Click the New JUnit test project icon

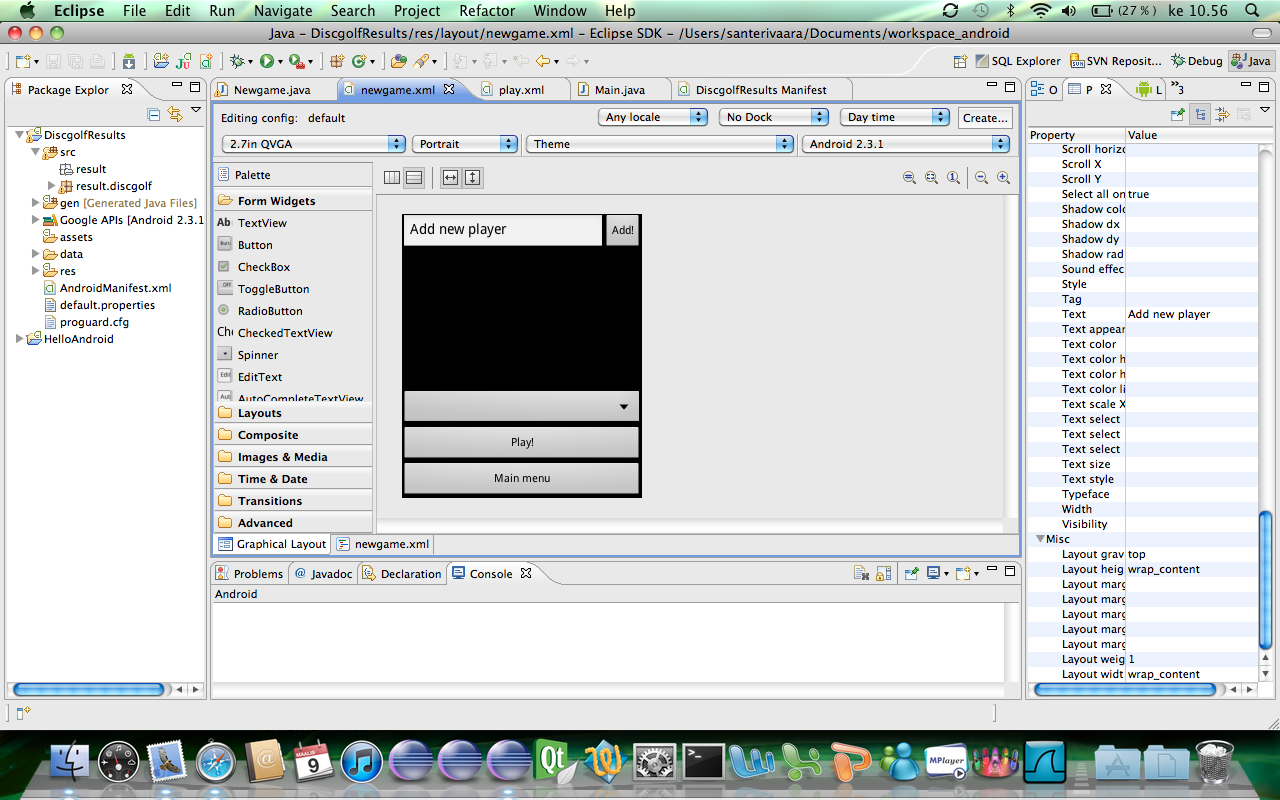click(184, 61)
